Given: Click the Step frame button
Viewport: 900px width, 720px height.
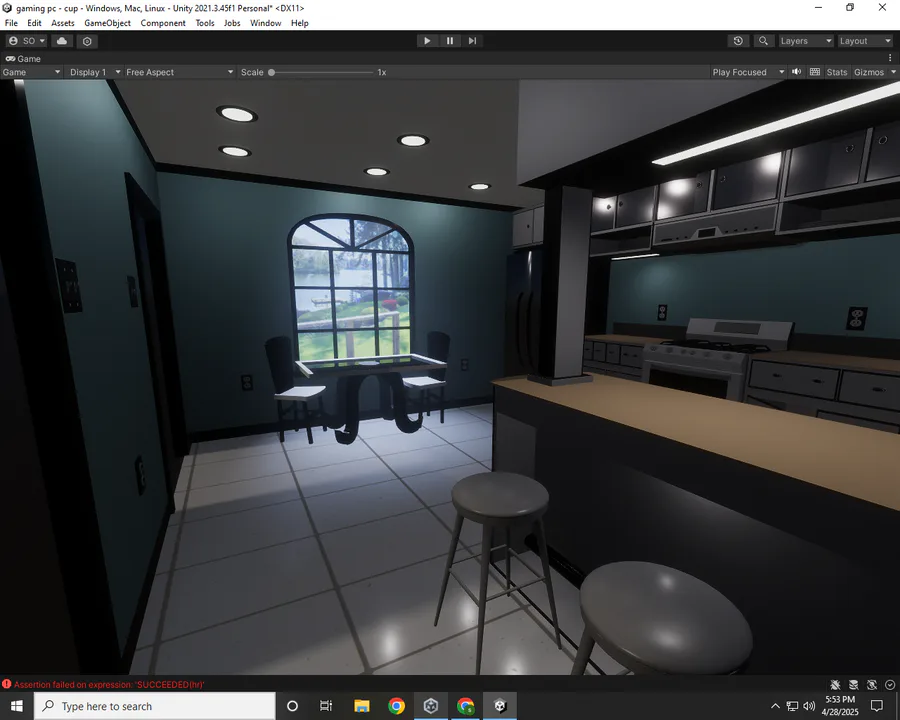Looking at the screenshot, I should point(472,41).
